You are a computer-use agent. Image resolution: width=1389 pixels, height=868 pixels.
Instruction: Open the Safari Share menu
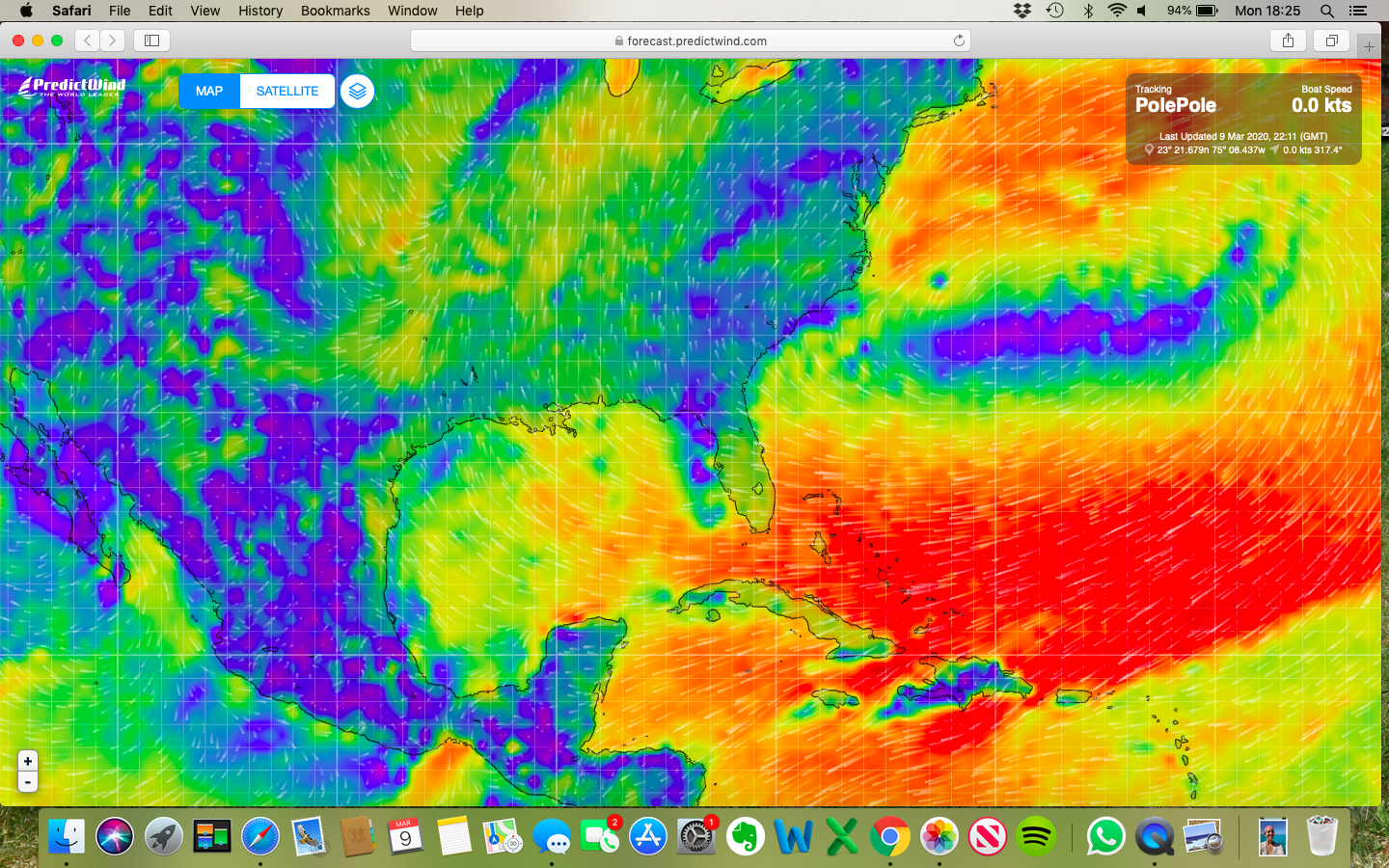(x=1288, y=41)
